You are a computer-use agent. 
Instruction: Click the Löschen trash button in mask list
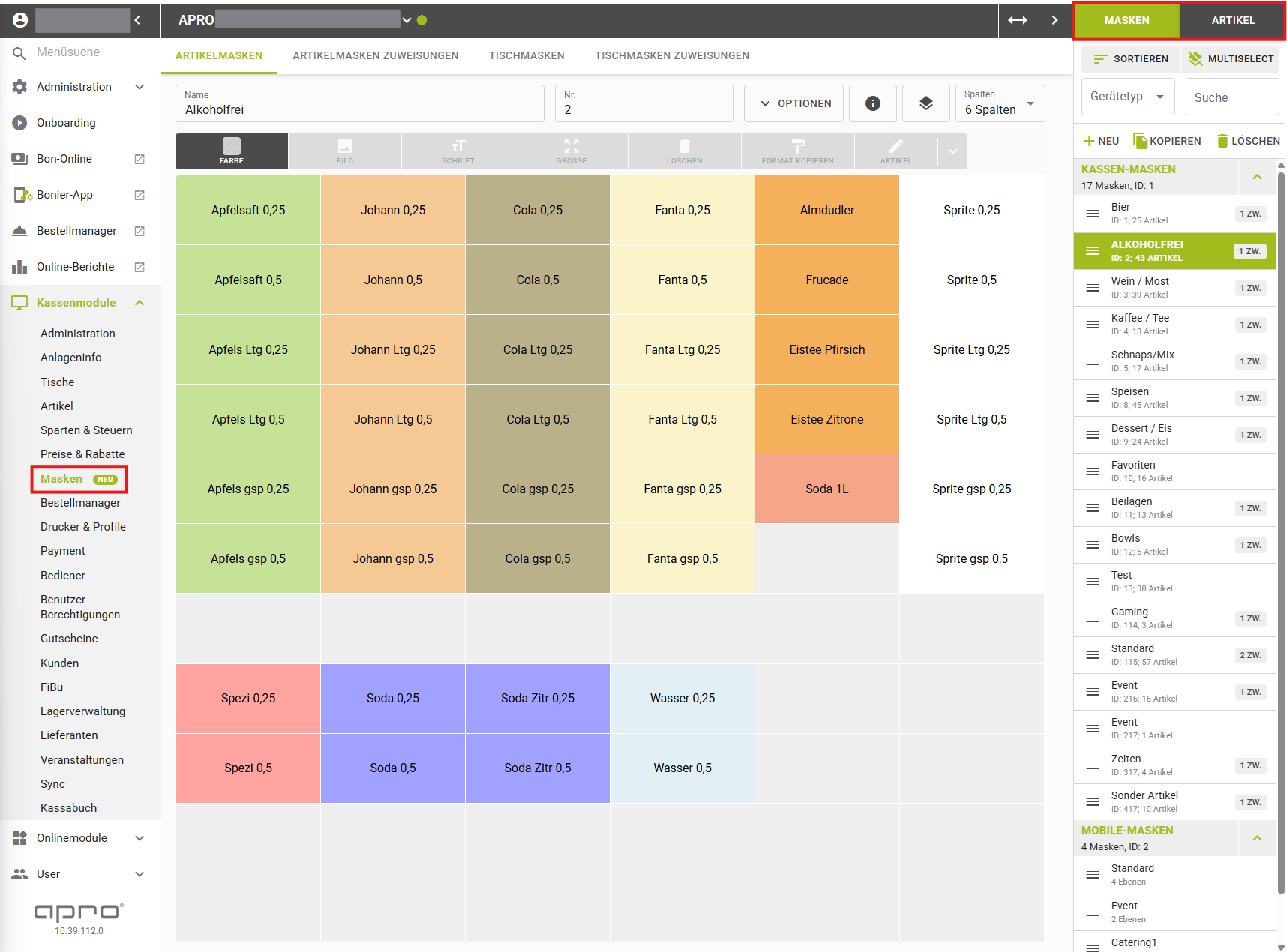click(x=1248, y=141)
